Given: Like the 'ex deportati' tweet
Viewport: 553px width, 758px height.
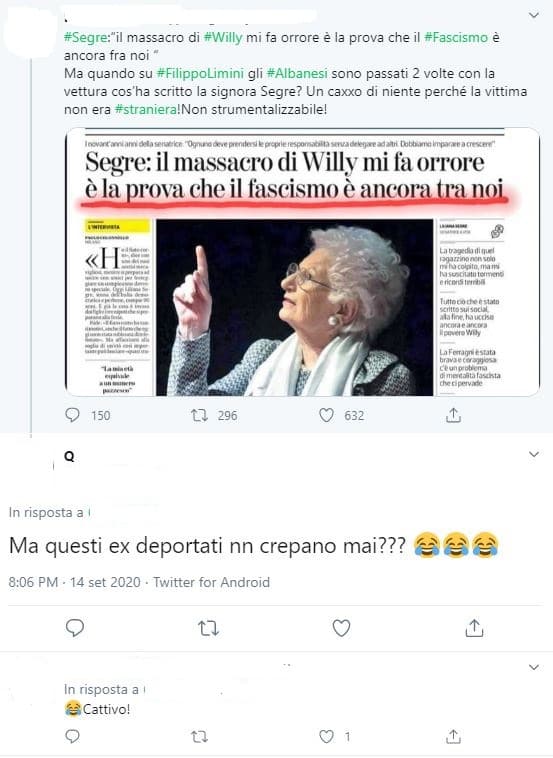Looking at the screenshot, I should pyautogui.click(x=341, y=628).
